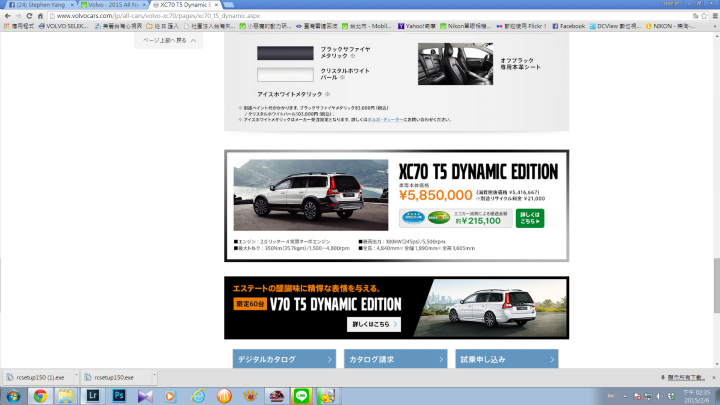Reload the current page
720x405 pixels.
(x=29, y=16)
